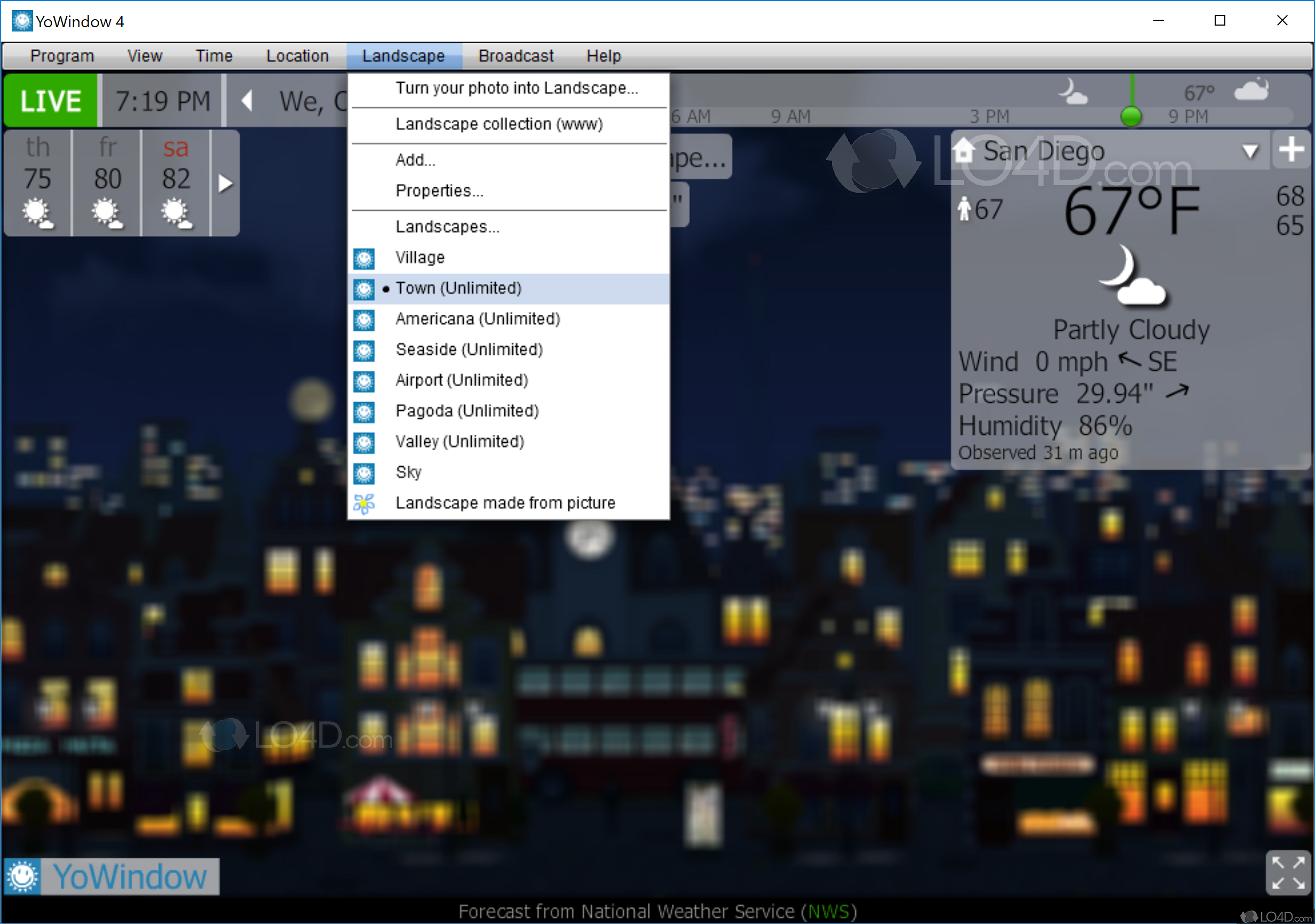This screenshot has width=1315, height=924.
Task: Click the 7:19 PM time display
Action: (x=163, y=101)
